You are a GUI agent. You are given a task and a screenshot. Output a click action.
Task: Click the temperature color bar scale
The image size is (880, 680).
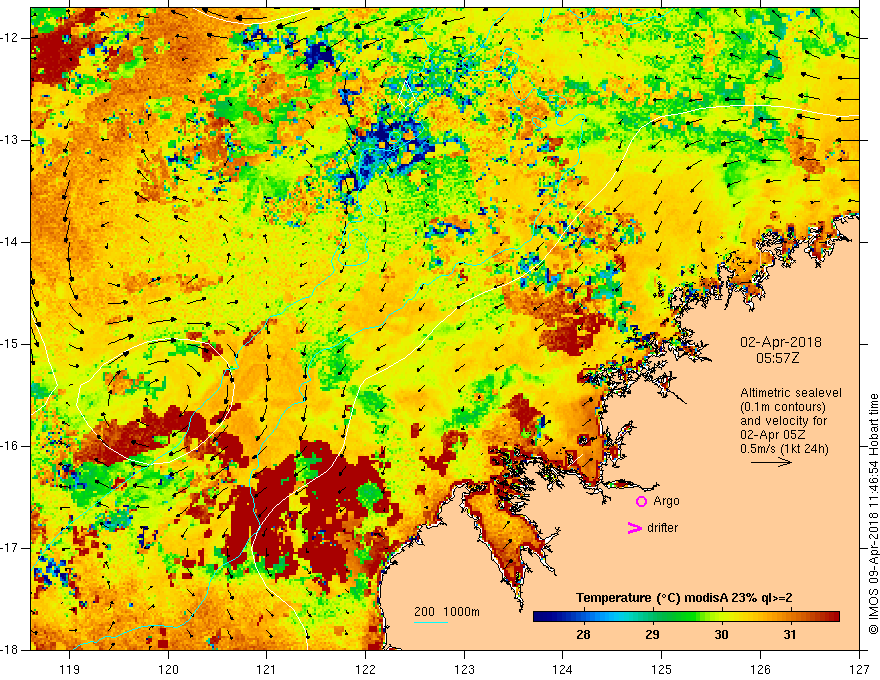[x=686, y=617]
